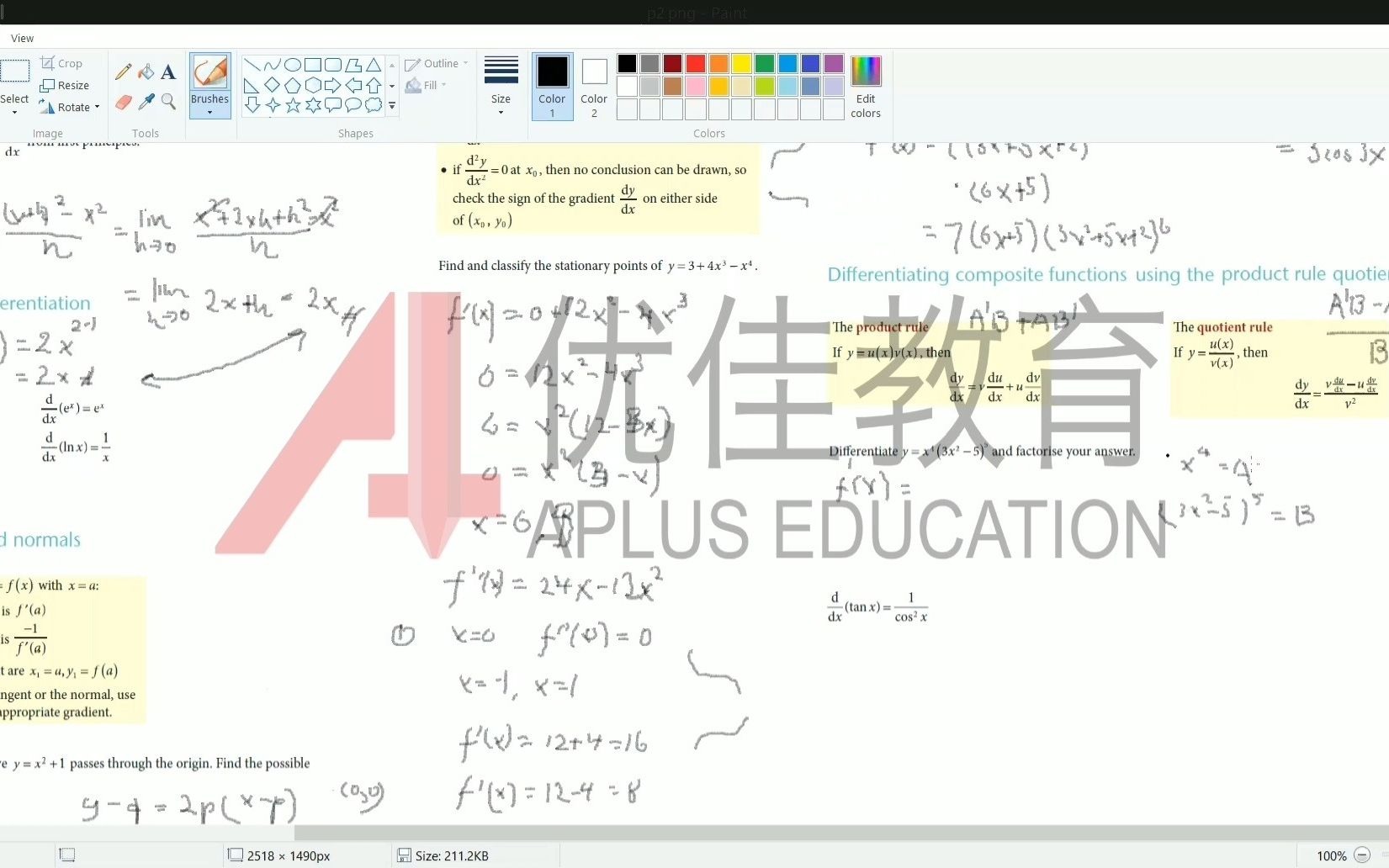Click the Size: 211.2KB status text

[452, 855]
